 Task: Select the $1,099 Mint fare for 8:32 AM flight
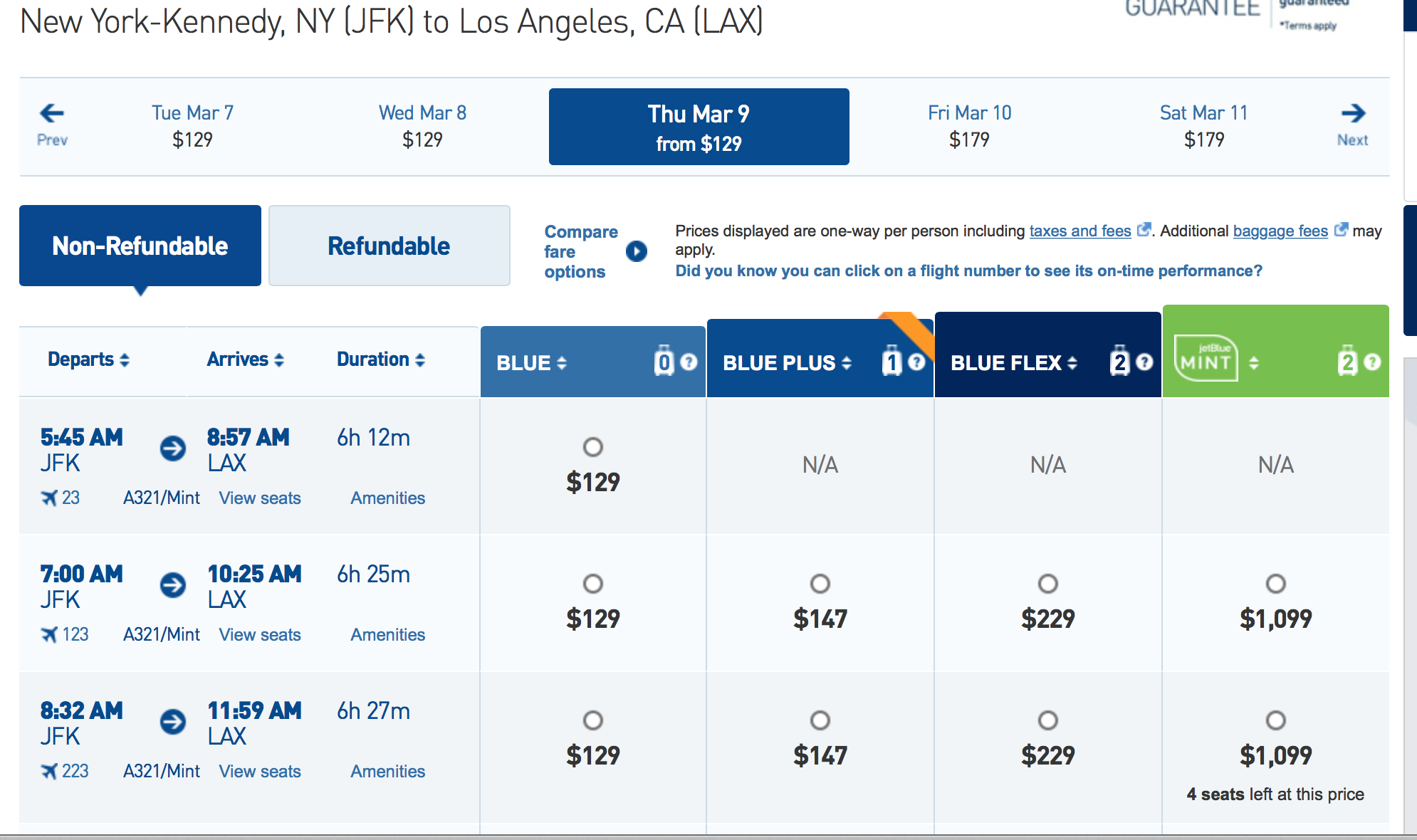coord(1275,720)
